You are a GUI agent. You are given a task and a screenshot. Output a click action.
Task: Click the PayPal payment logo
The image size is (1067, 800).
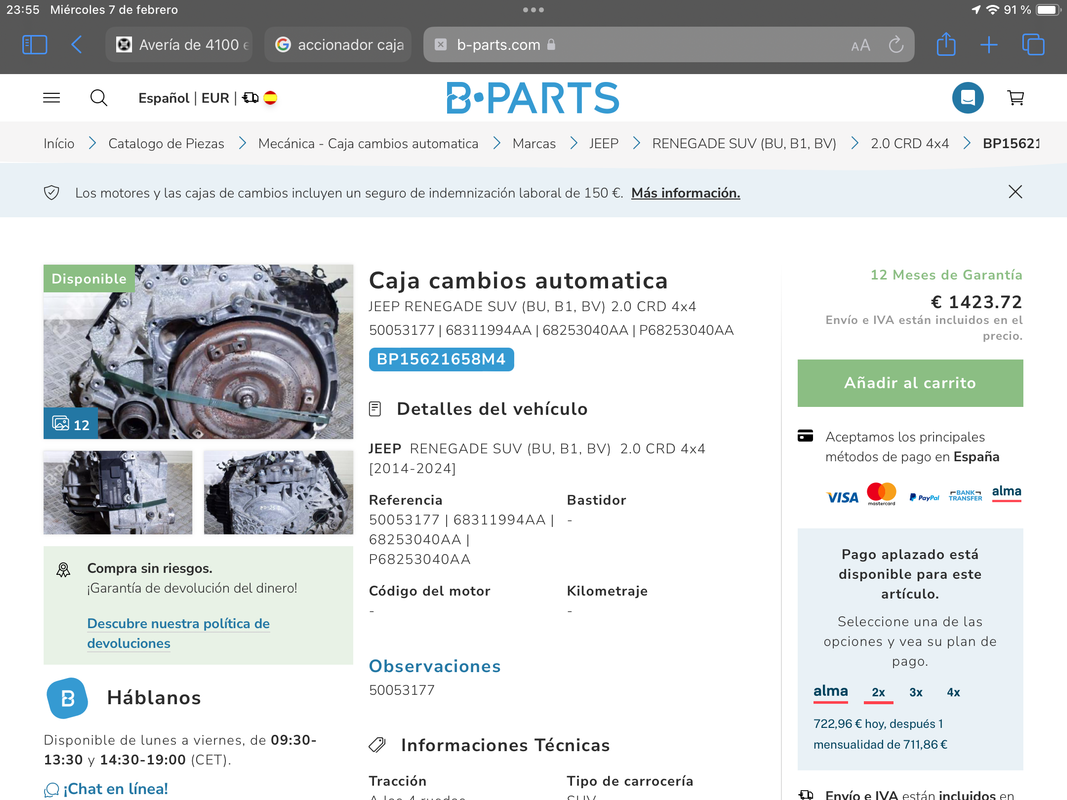[x=923, y=497]
